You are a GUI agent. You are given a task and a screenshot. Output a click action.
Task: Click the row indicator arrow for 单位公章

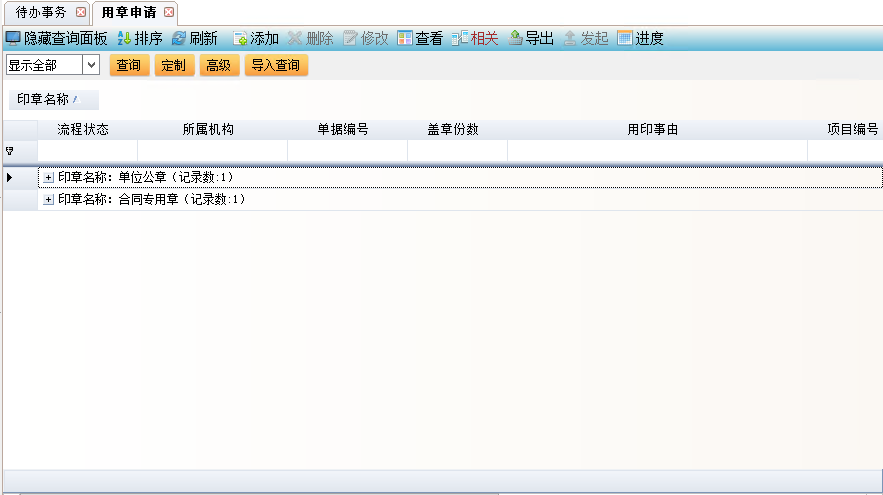[10, 177]
